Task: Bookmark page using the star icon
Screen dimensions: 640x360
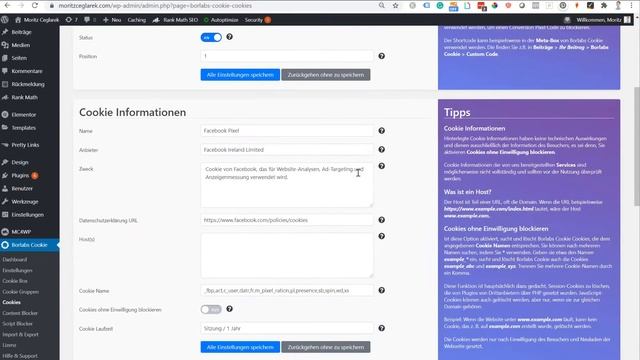Action: 396,5
